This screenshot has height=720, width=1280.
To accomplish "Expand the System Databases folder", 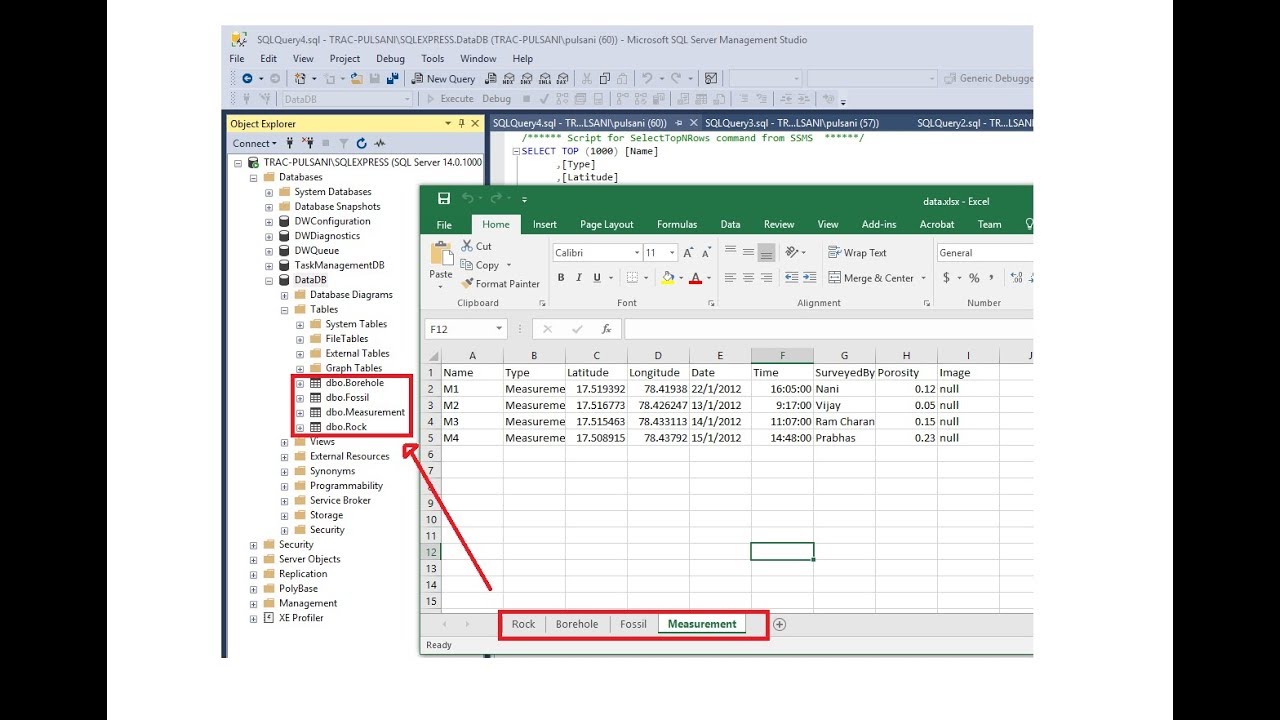I will [269, 192].
